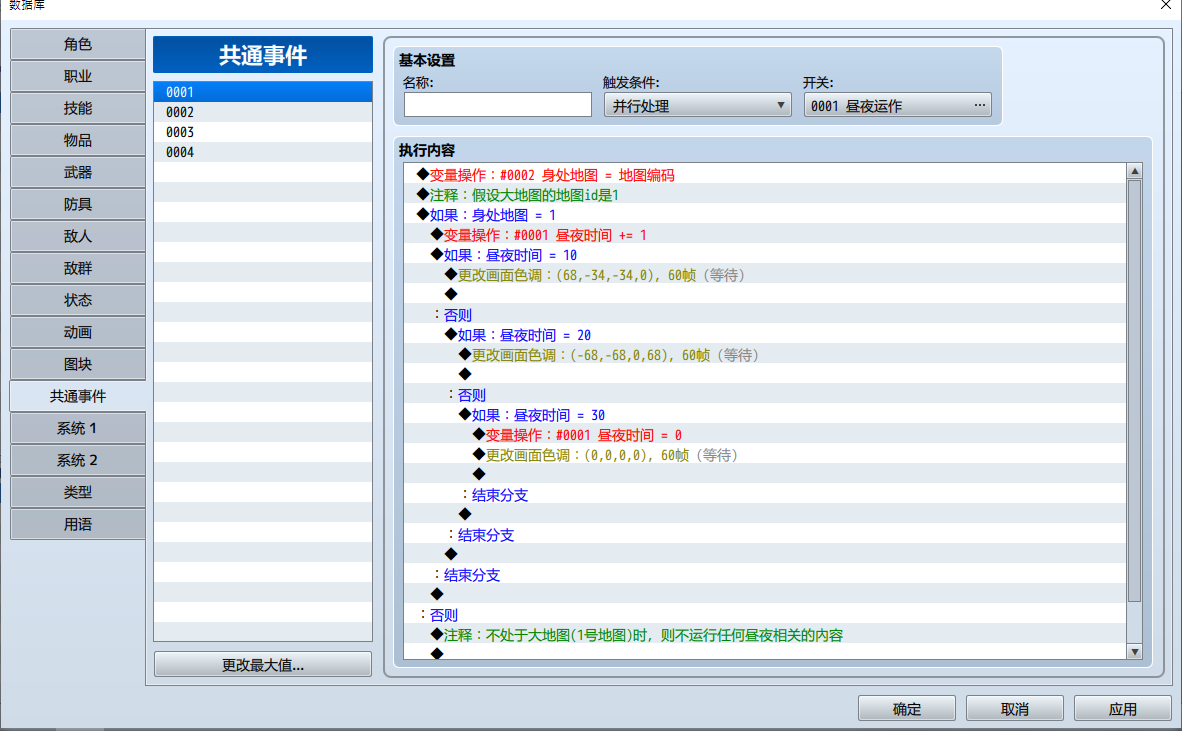1182x731 pixels.
Task: Select command 变量操作 #0001 昼夜时间 += 1
Action: 764,235
